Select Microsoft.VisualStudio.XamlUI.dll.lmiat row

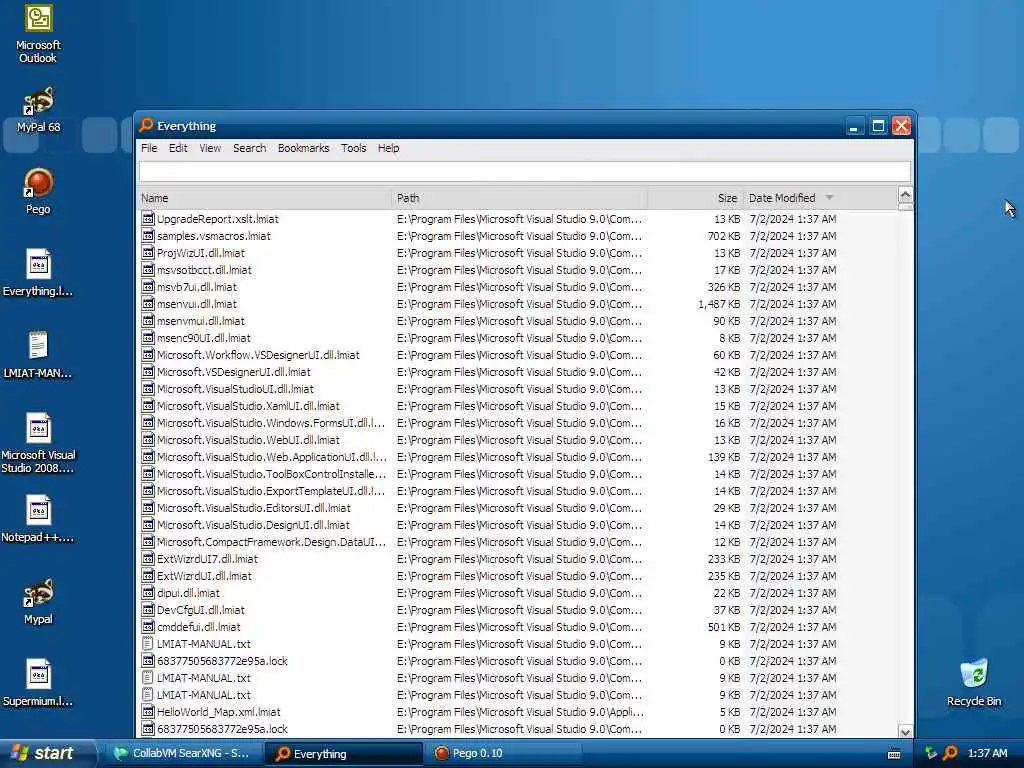coord(519,406)
